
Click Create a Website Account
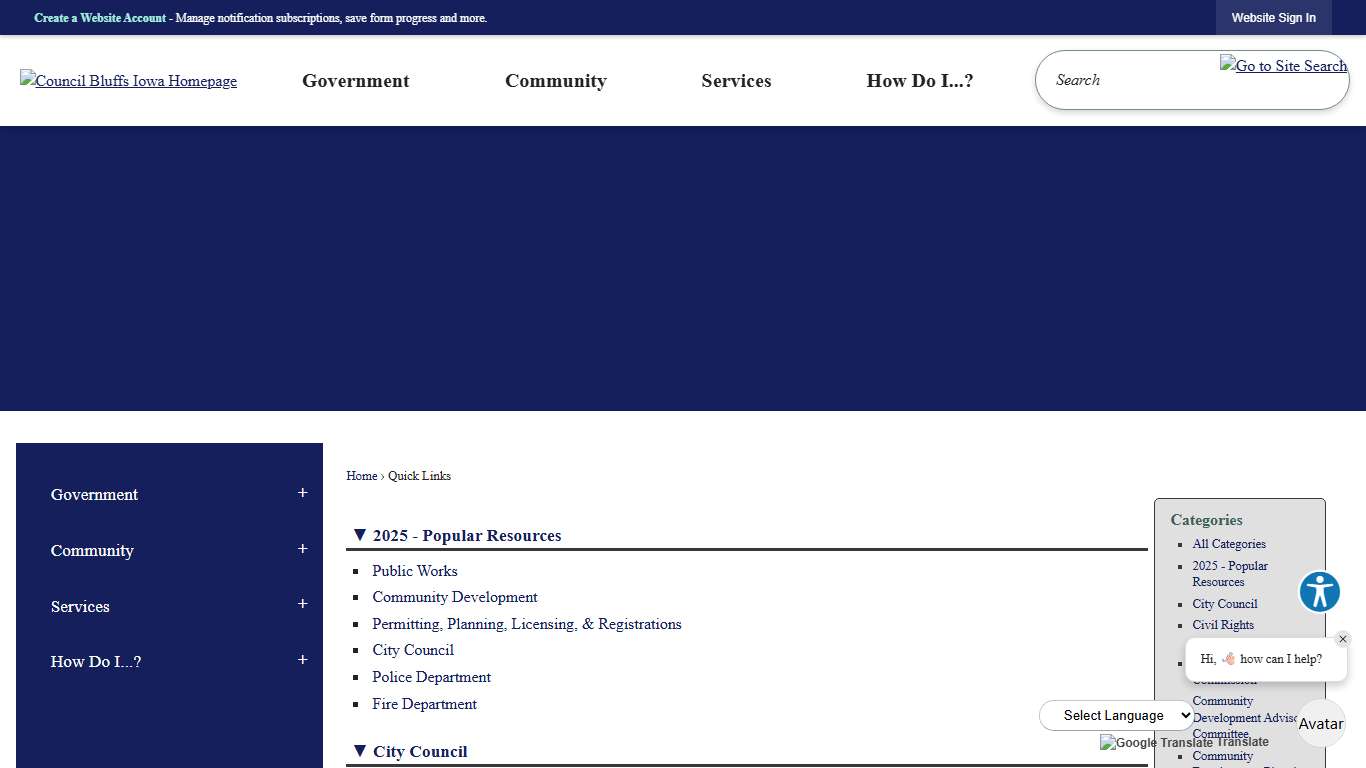(99, 17)
